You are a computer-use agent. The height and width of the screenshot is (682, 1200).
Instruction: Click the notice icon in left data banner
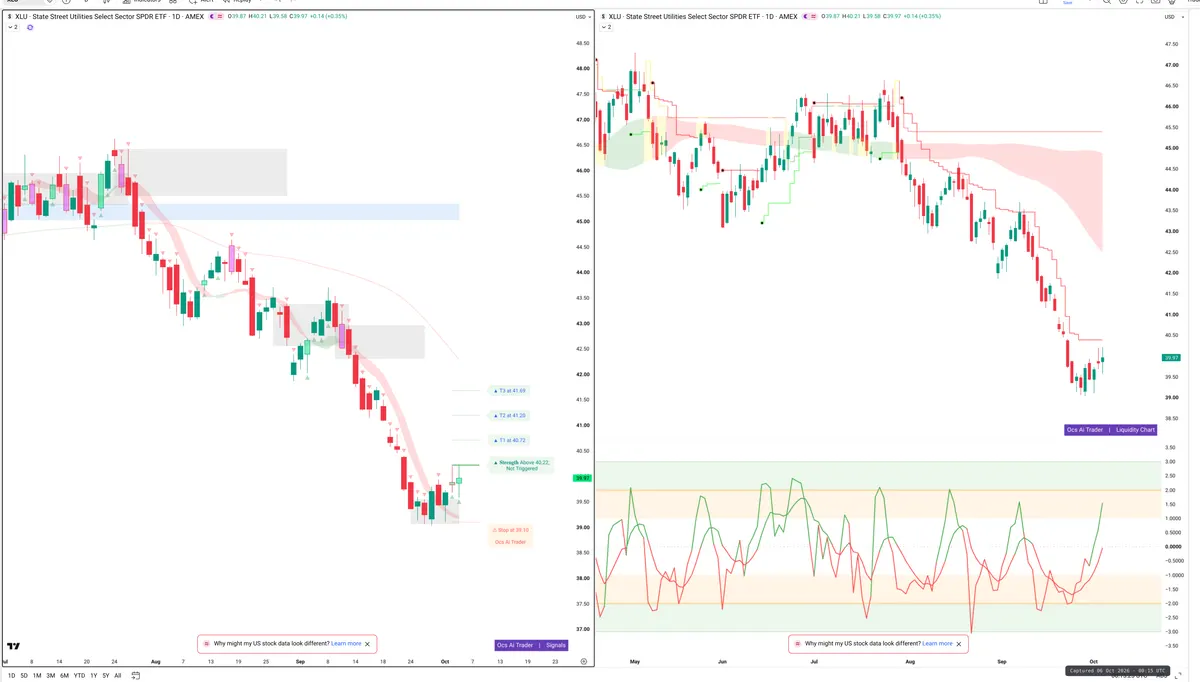click(x=207, y=644)
